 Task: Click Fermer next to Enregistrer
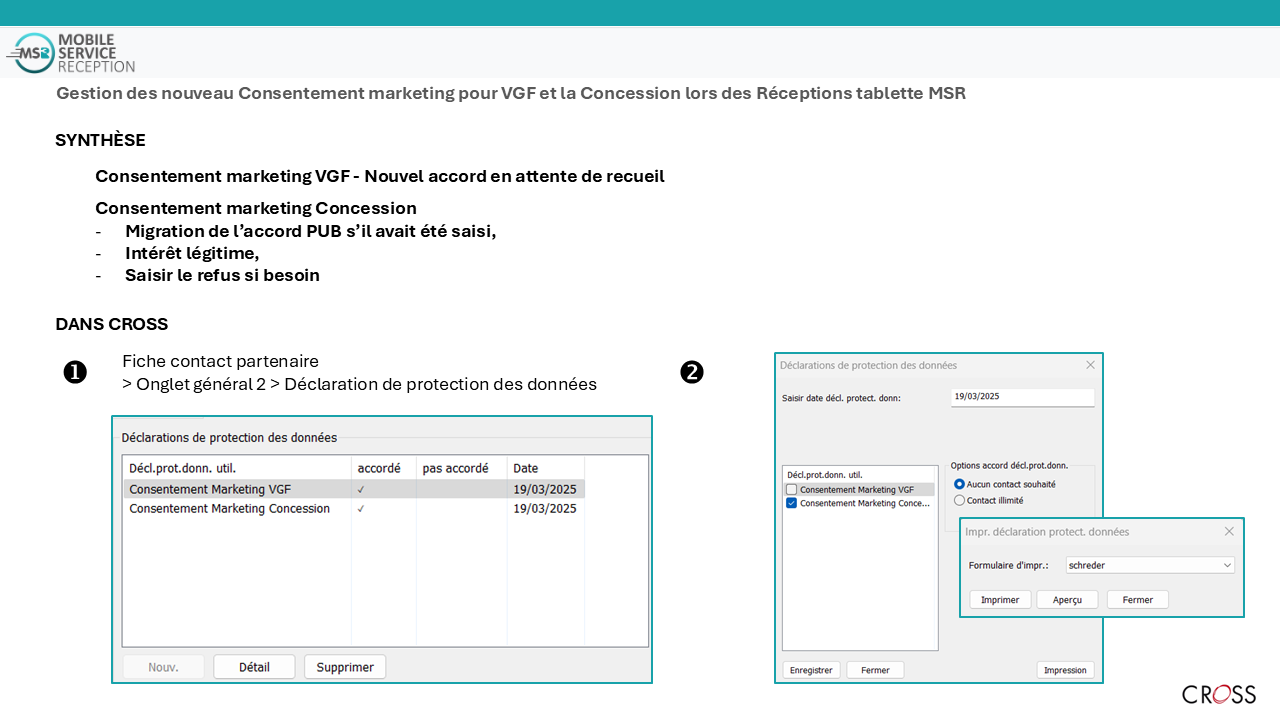(x=875, y=670)
